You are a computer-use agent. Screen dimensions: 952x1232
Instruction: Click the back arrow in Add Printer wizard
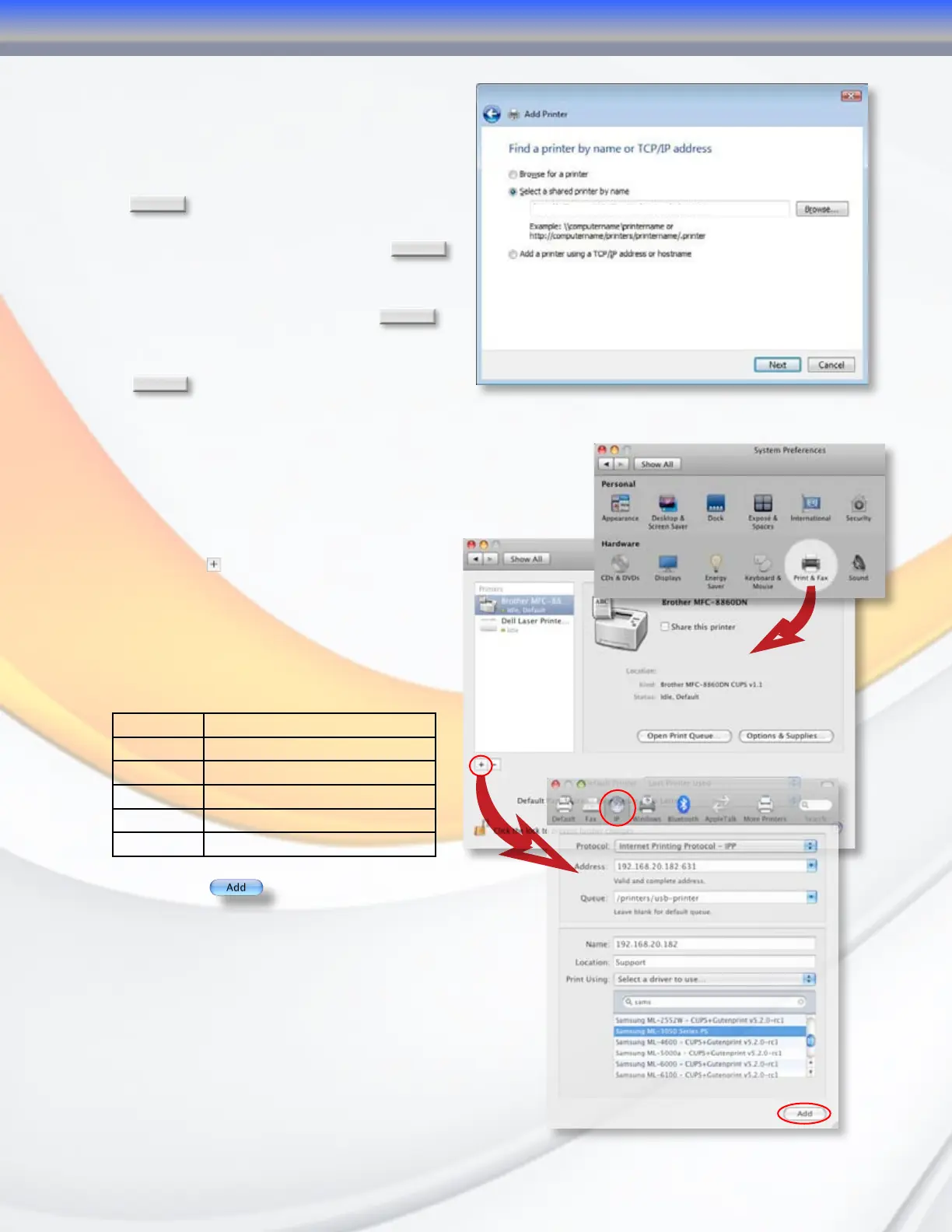pyautogui.click(x=492, y=114)
